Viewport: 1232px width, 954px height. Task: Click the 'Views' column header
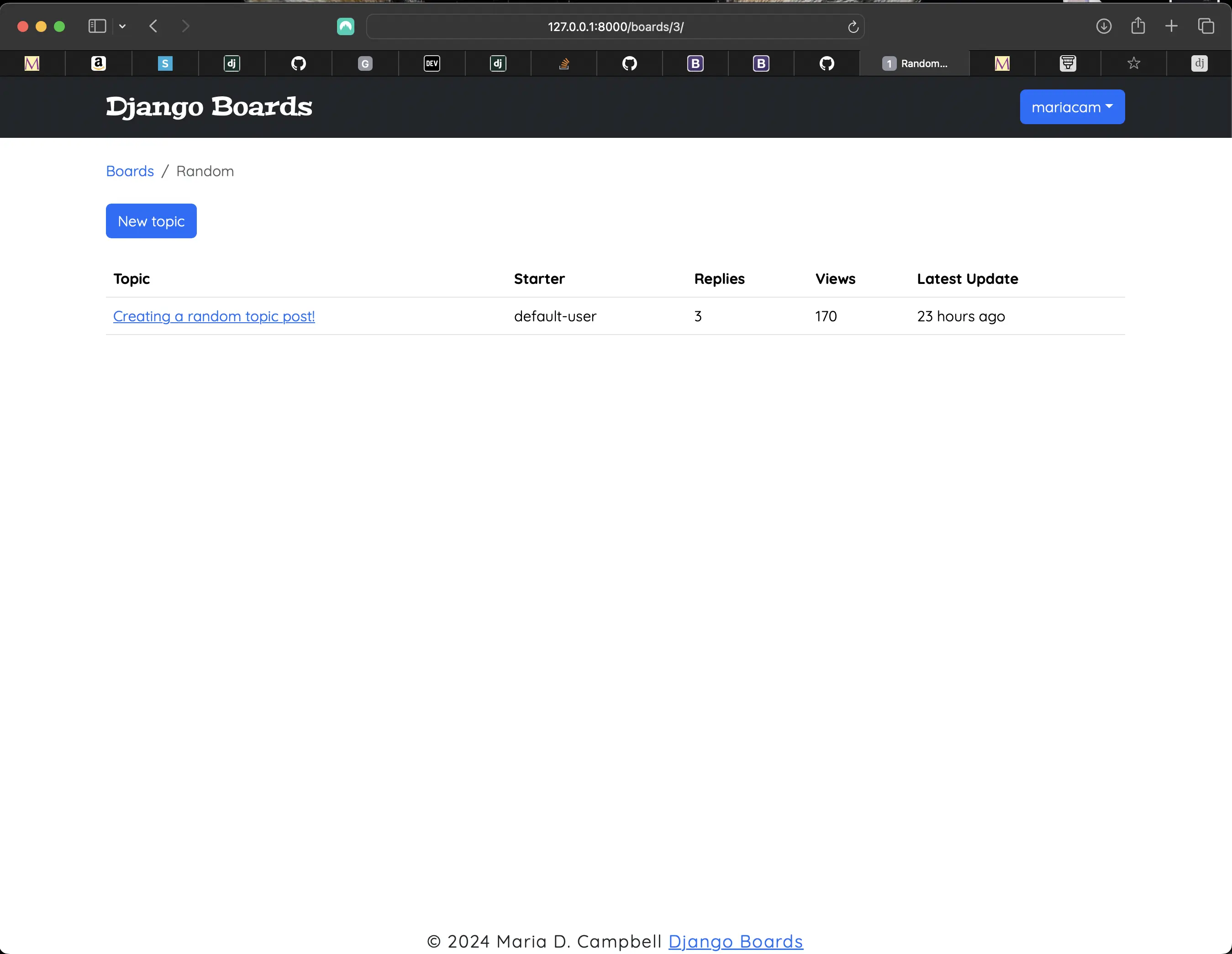836,278
